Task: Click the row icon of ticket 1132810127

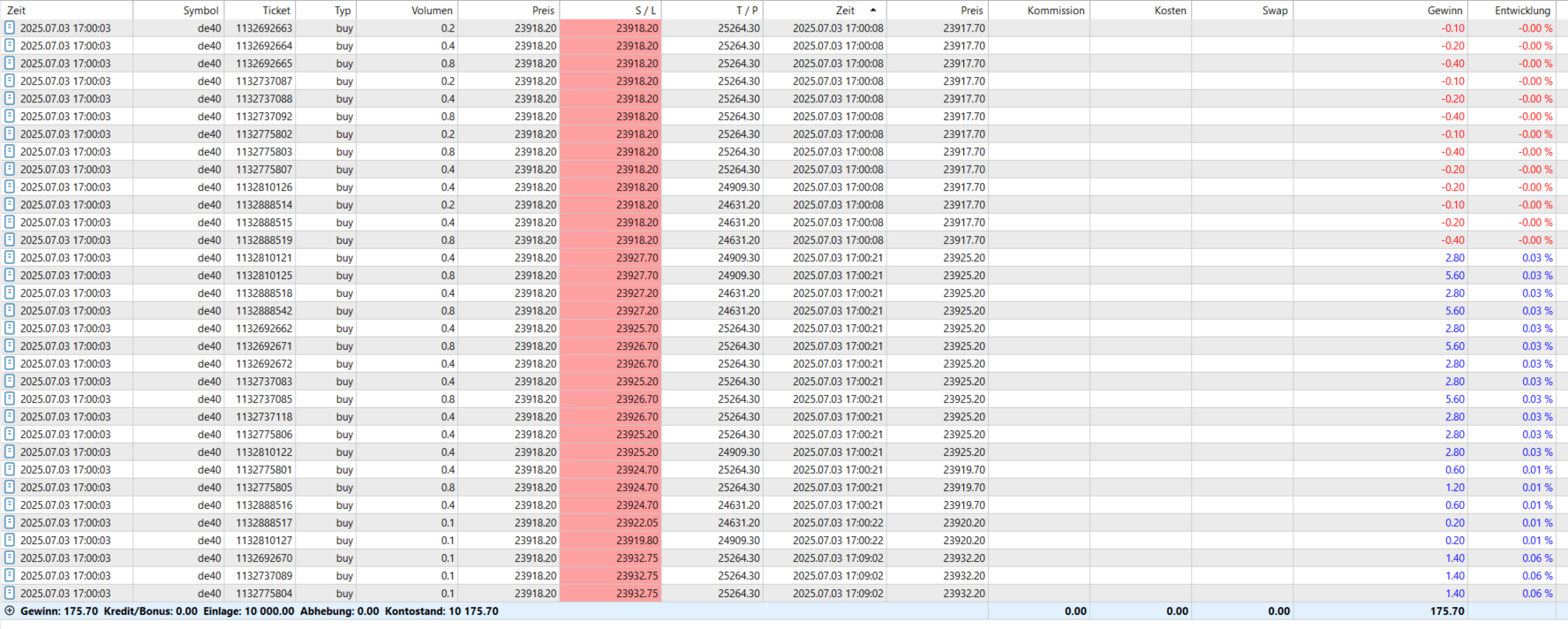Action: click(x=10, y=540)
